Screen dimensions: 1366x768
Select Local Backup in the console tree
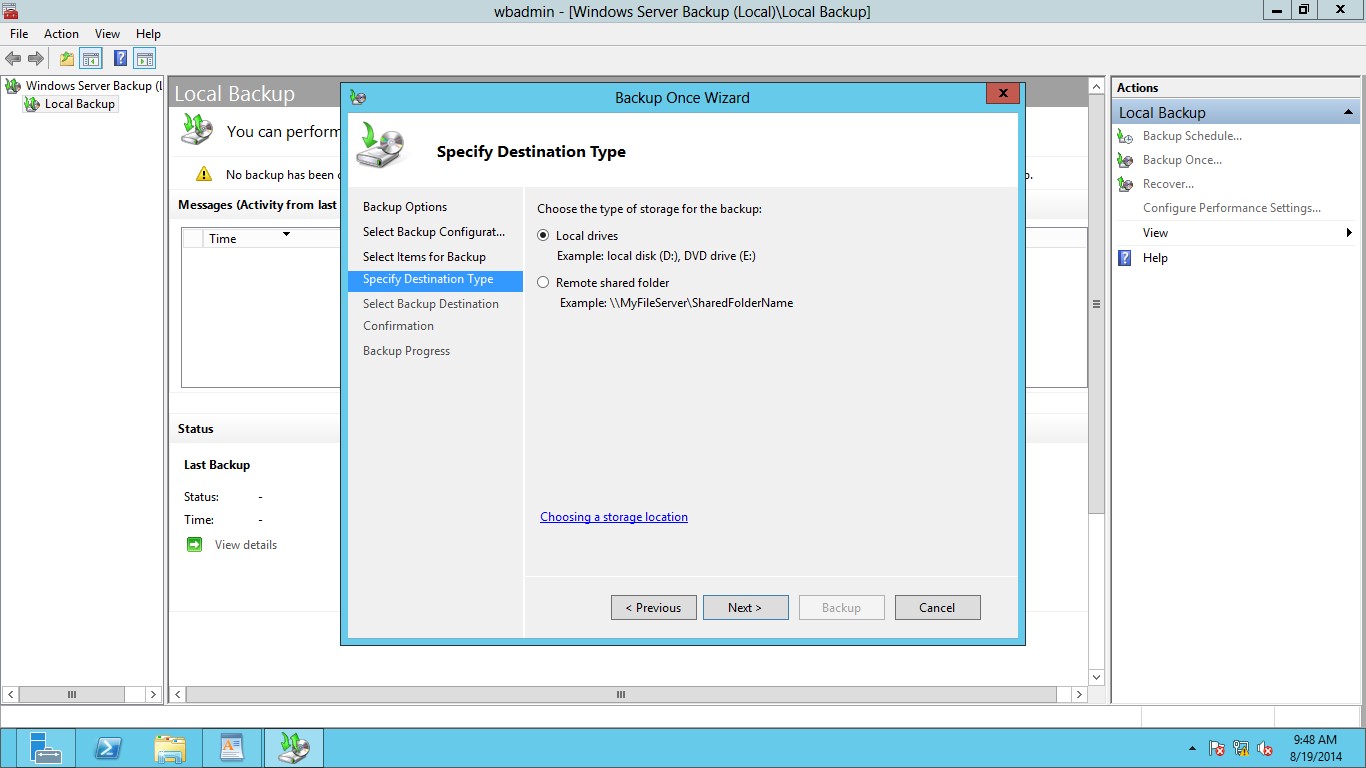pos(80,104)
